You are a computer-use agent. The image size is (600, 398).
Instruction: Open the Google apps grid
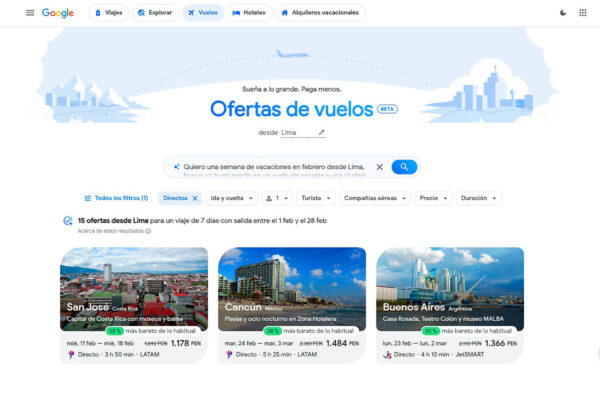tap(582, 13)
